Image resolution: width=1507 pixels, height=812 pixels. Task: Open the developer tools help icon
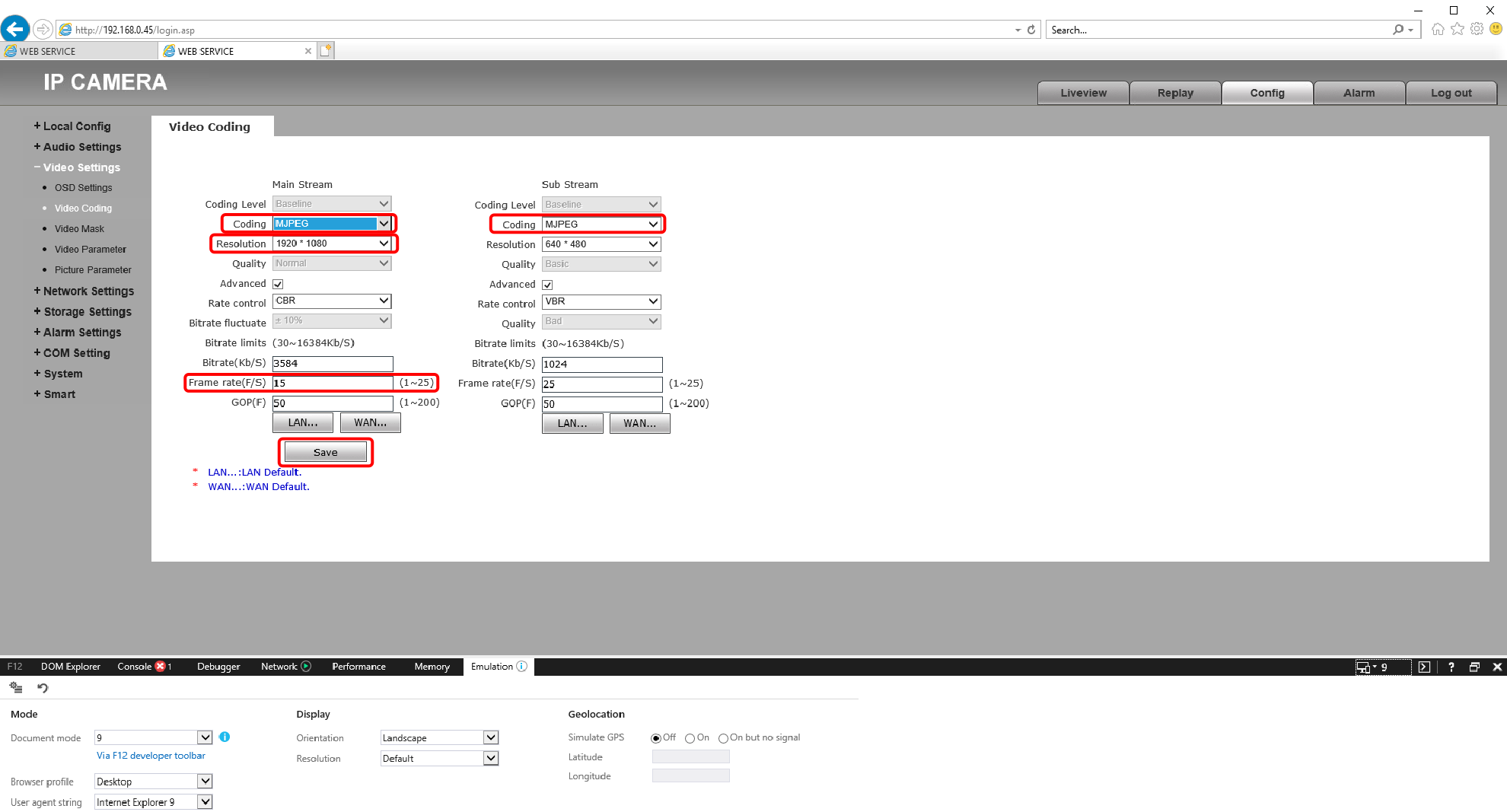pyautogui.click(x=1451, y=667)
